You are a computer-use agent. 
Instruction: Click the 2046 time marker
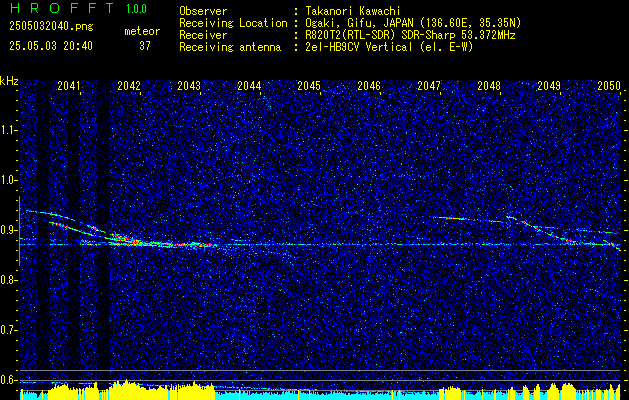pyautogui.click(x=369, y=86)
